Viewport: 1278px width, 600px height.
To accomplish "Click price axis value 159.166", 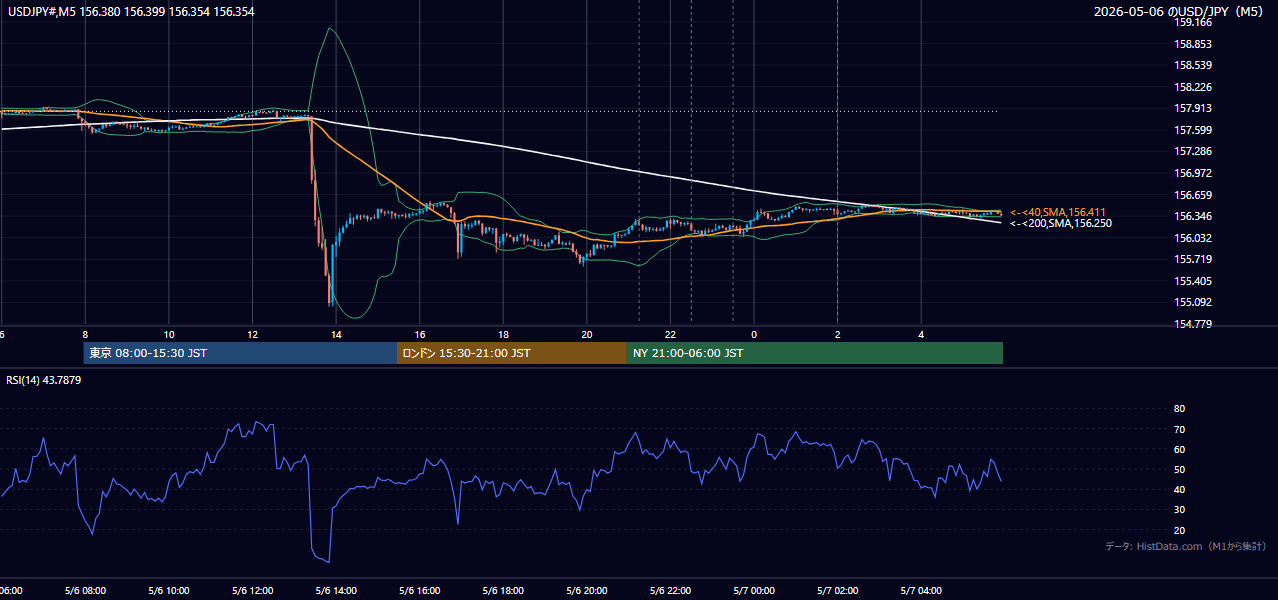I will pyautogui.click(x=1194, y=22).
